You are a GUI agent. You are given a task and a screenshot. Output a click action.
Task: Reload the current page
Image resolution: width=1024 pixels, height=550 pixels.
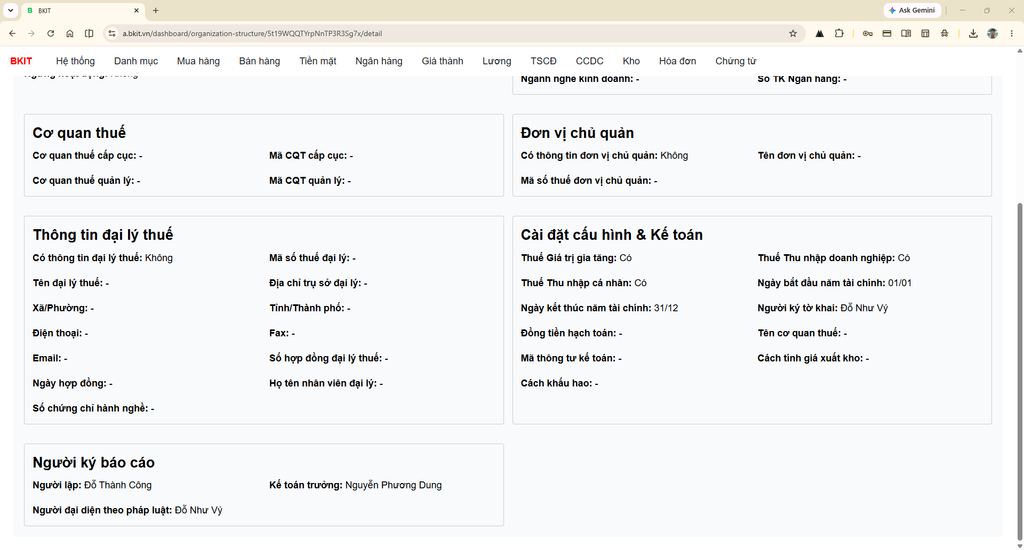tap(50, 33)
